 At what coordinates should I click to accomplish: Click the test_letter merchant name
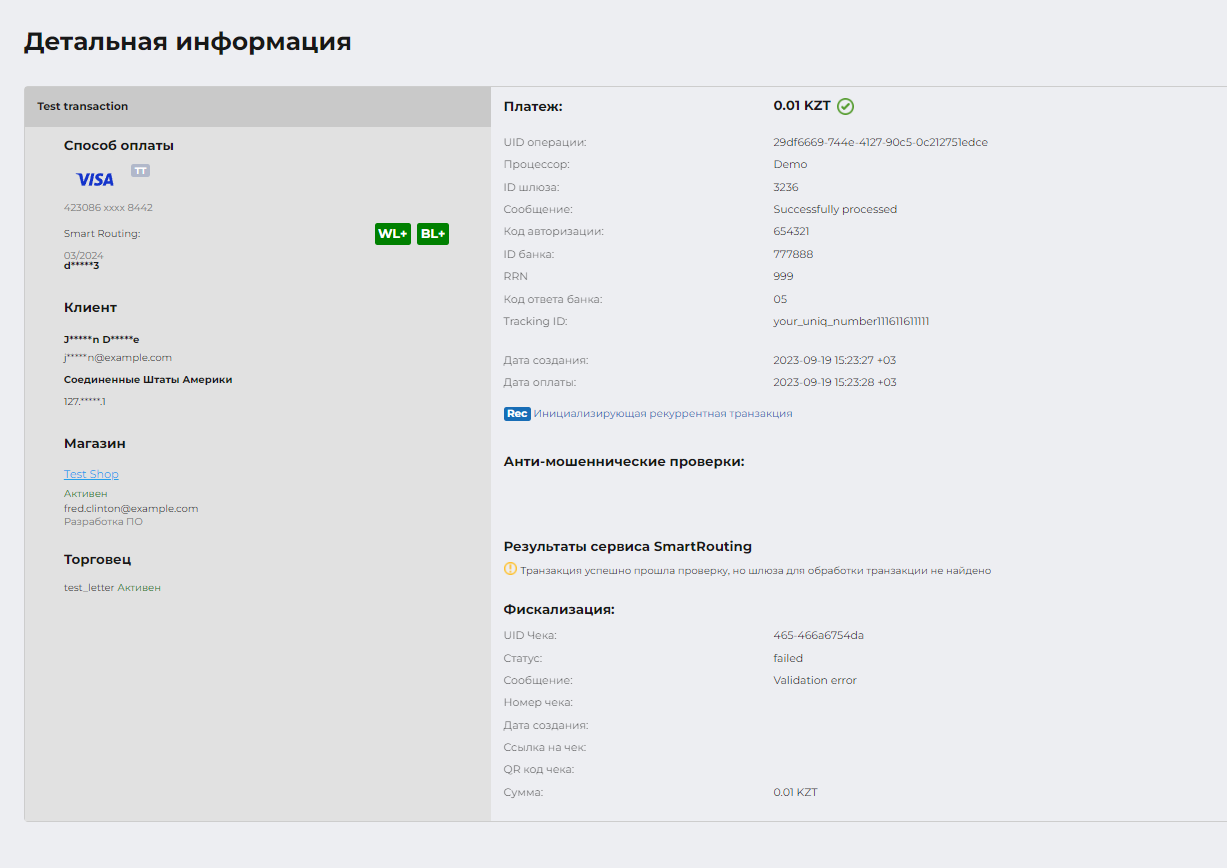89,588
